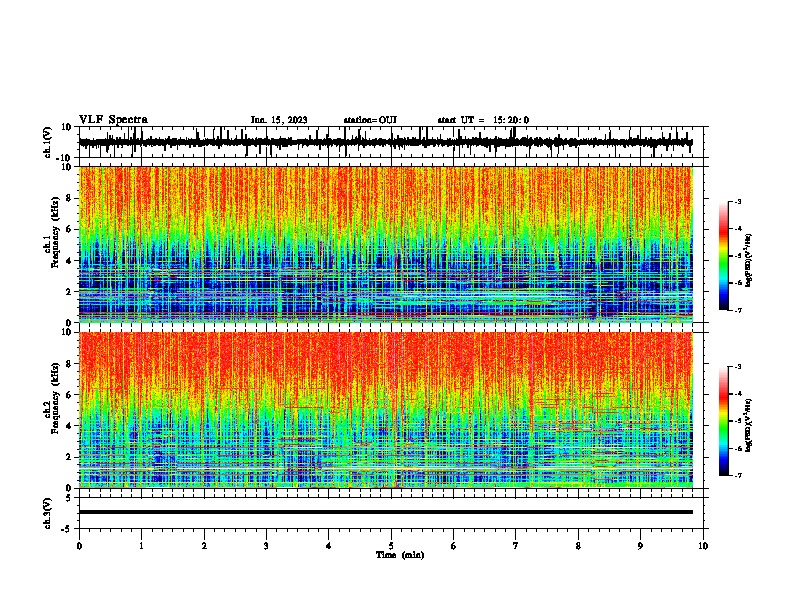
Task: Click the ch.1(V) waveform trace panel
Action: [393, 142]
